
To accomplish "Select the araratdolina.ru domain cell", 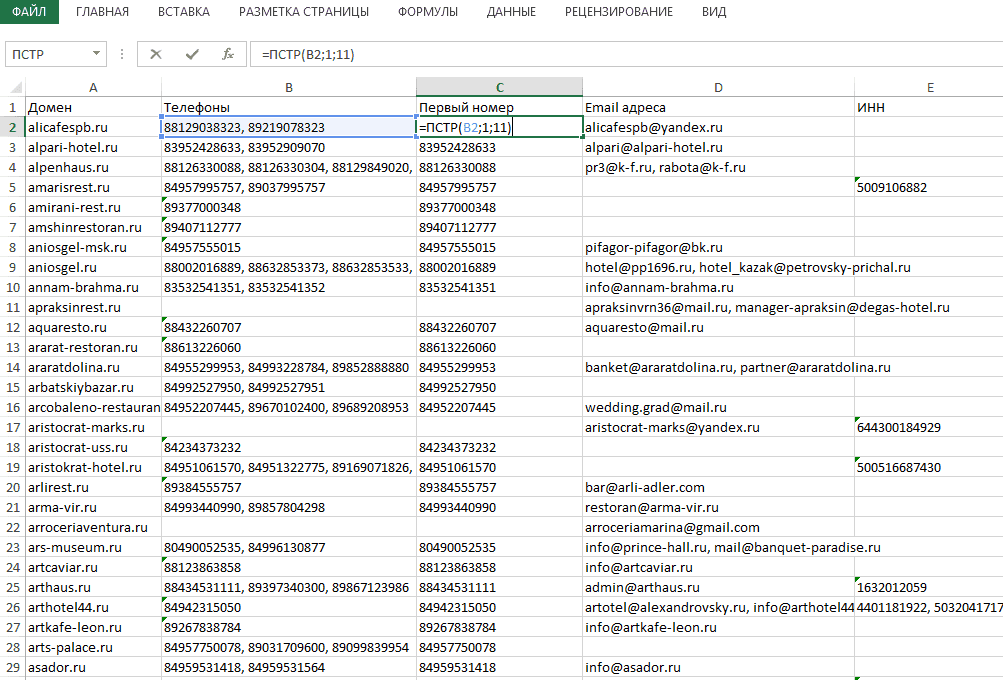I will (x=93, y=367).
